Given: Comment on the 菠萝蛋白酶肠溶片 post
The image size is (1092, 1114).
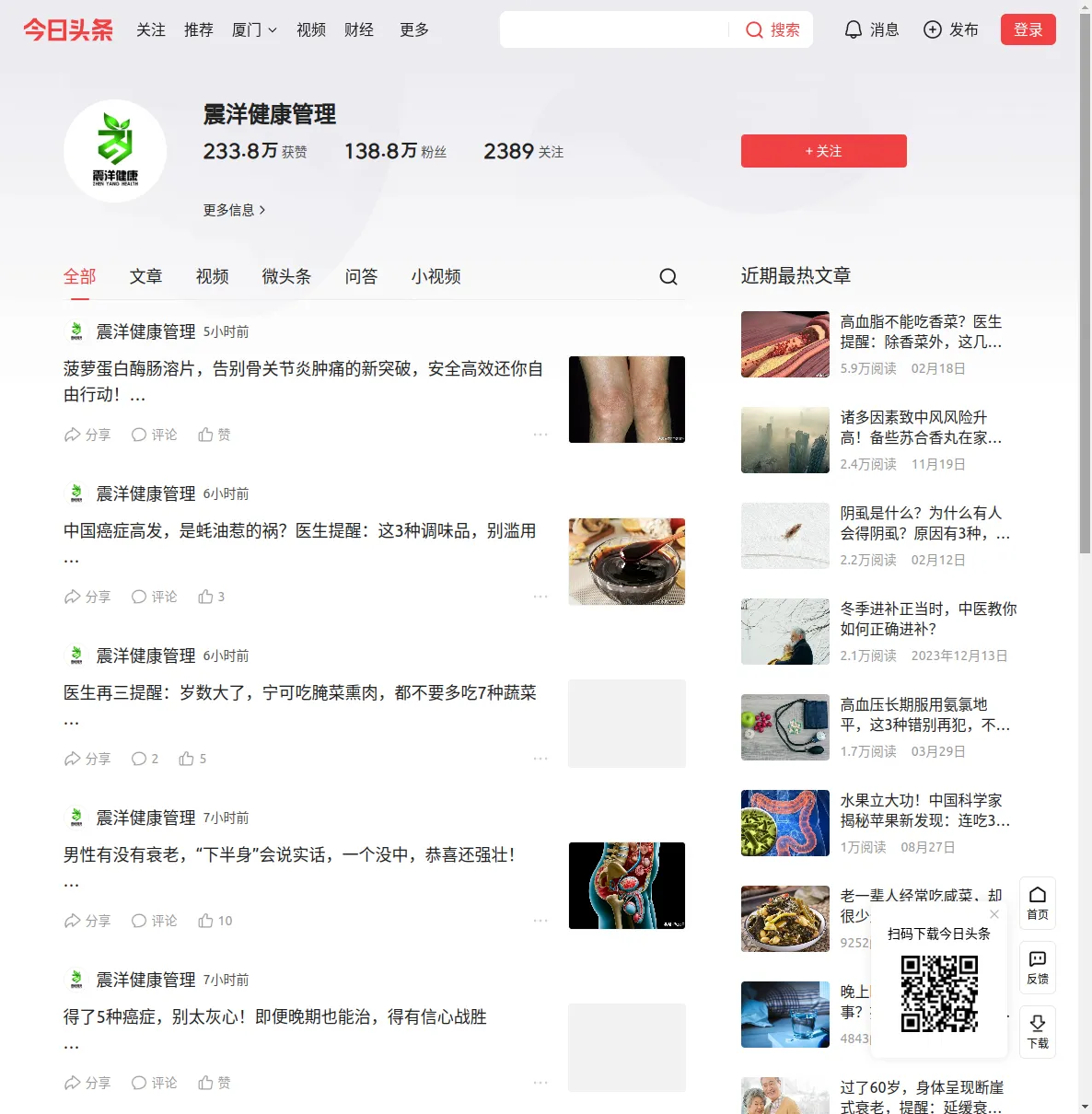Looking at the screenshot, I should (x=154, y=435).
